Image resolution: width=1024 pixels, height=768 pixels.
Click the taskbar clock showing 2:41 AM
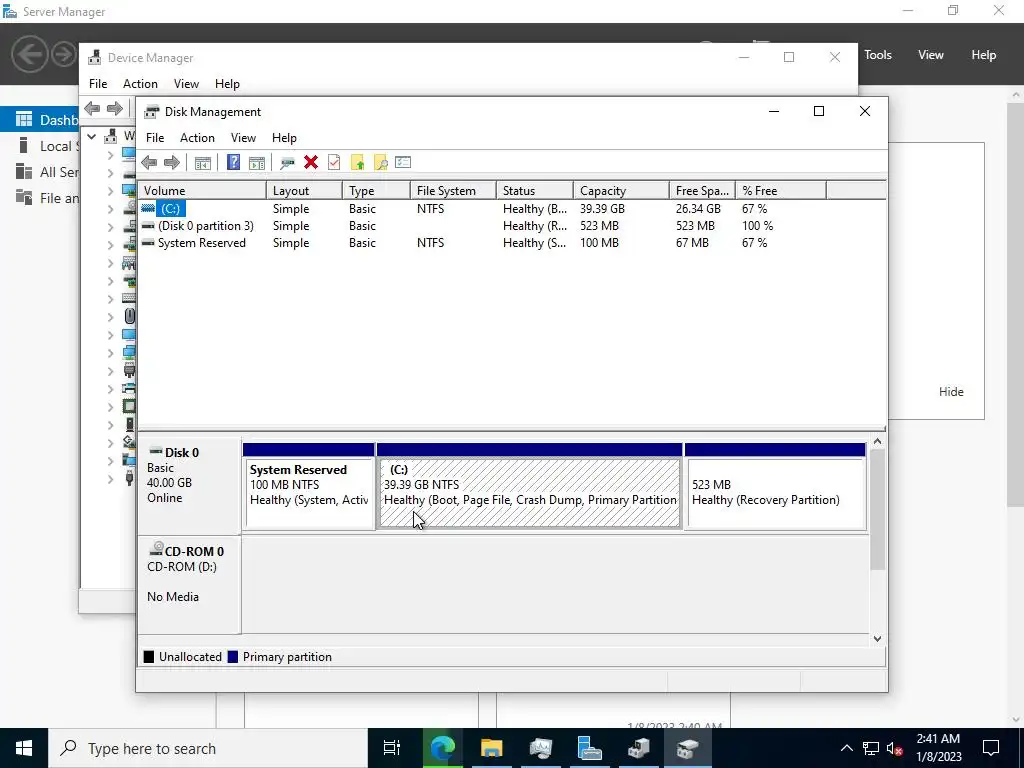938,748
